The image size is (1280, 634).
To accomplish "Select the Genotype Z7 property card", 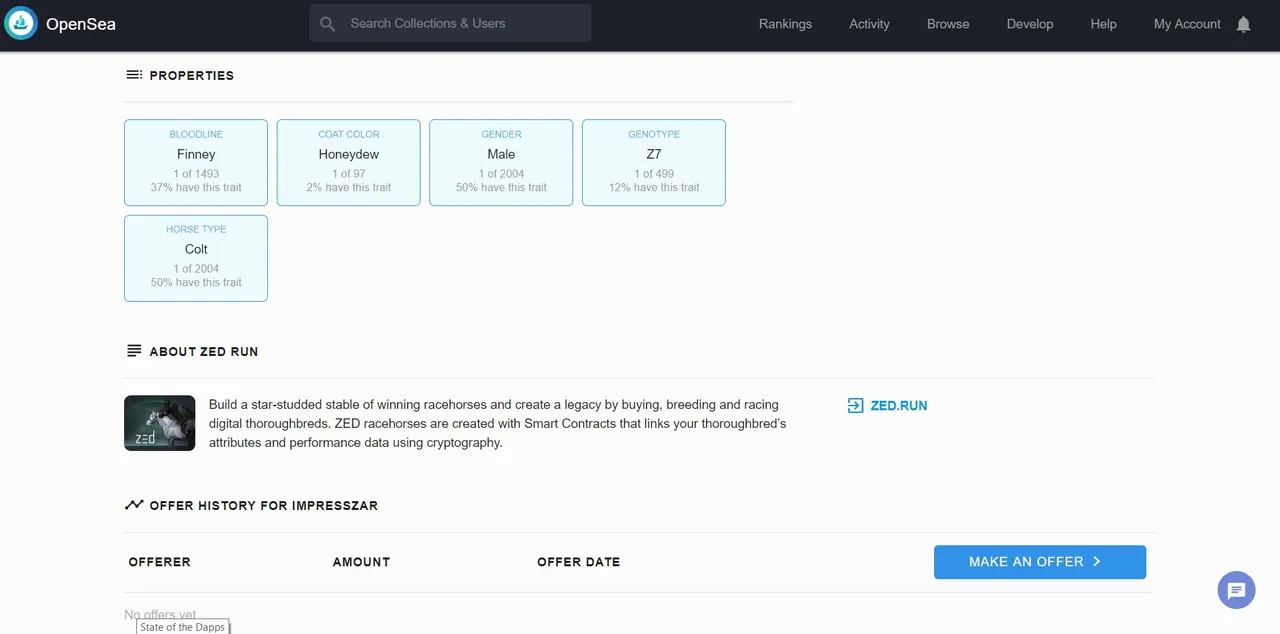I will tap(654, 163).
